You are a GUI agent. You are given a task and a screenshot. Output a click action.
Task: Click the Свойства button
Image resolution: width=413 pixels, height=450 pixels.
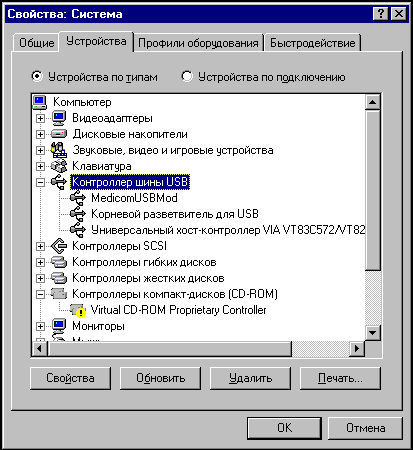pos(70,378)
